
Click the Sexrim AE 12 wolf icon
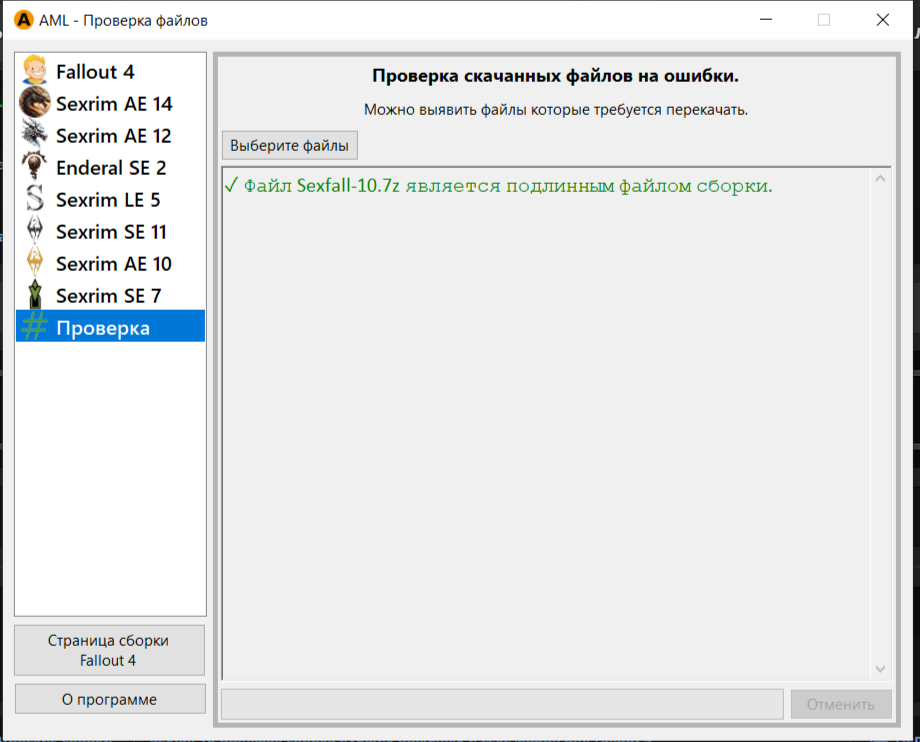click(34, 136)
